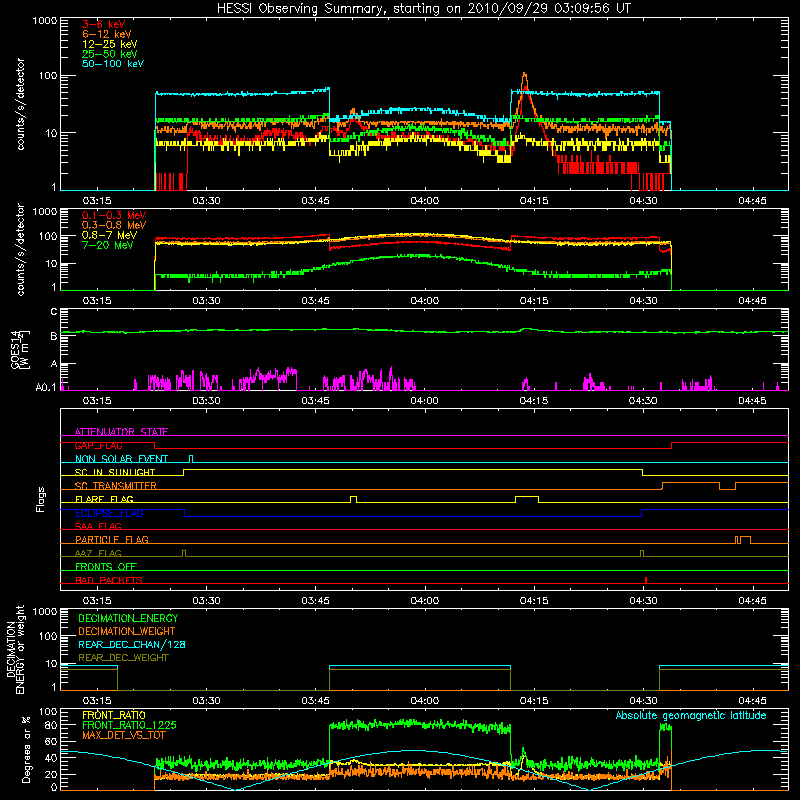800x800 pixels.
Task: Select the SC_TRANSMITTER flag label
Action: pos(116,485)
